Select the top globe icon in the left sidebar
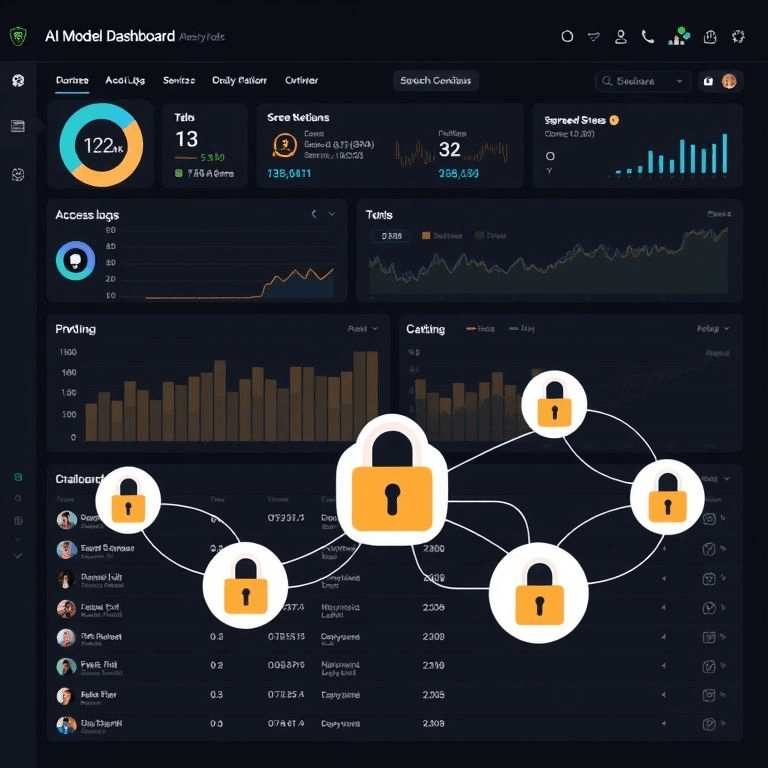768x768 pixels. 18,80
